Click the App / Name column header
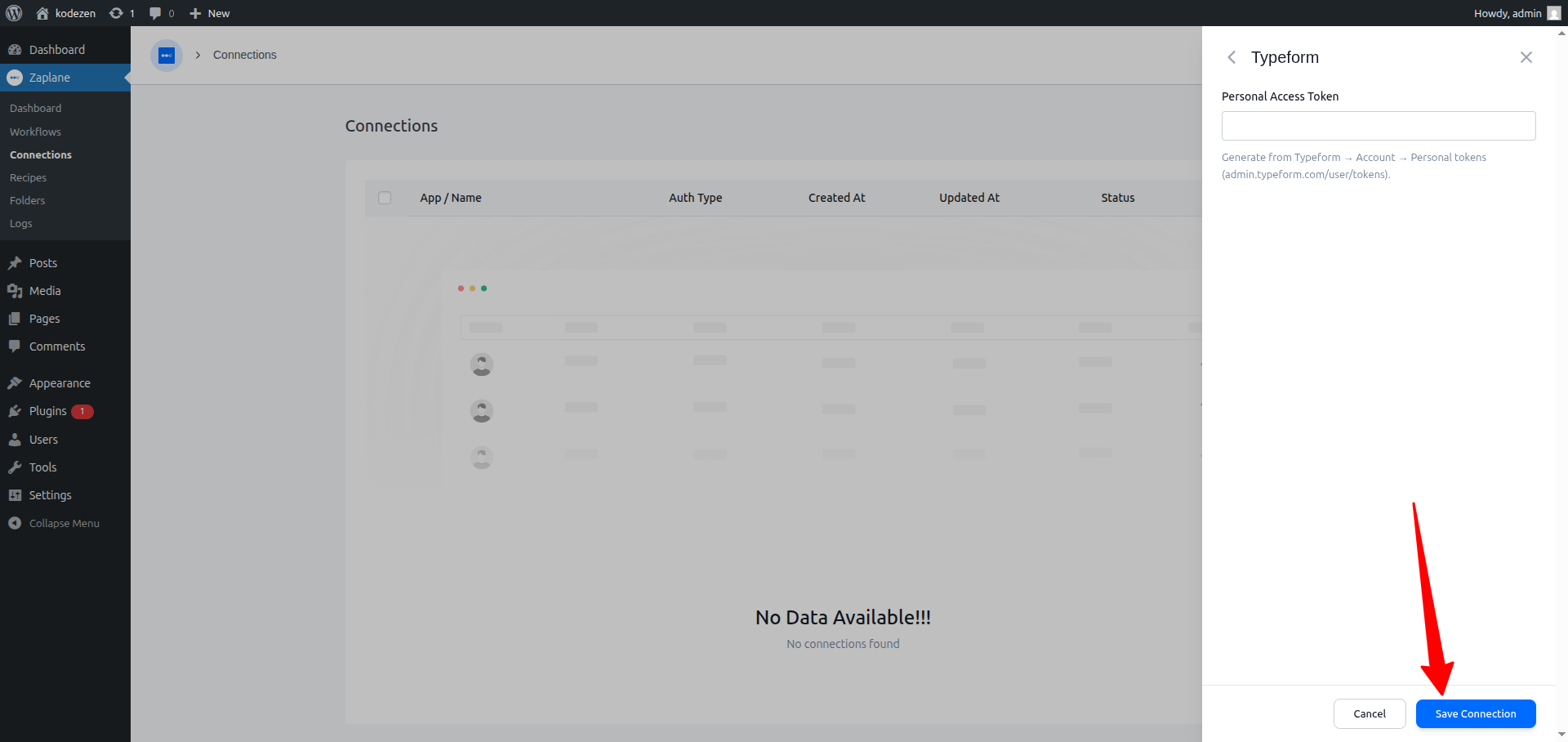This screenshot has height=742, width=1568. pos(451,198)
